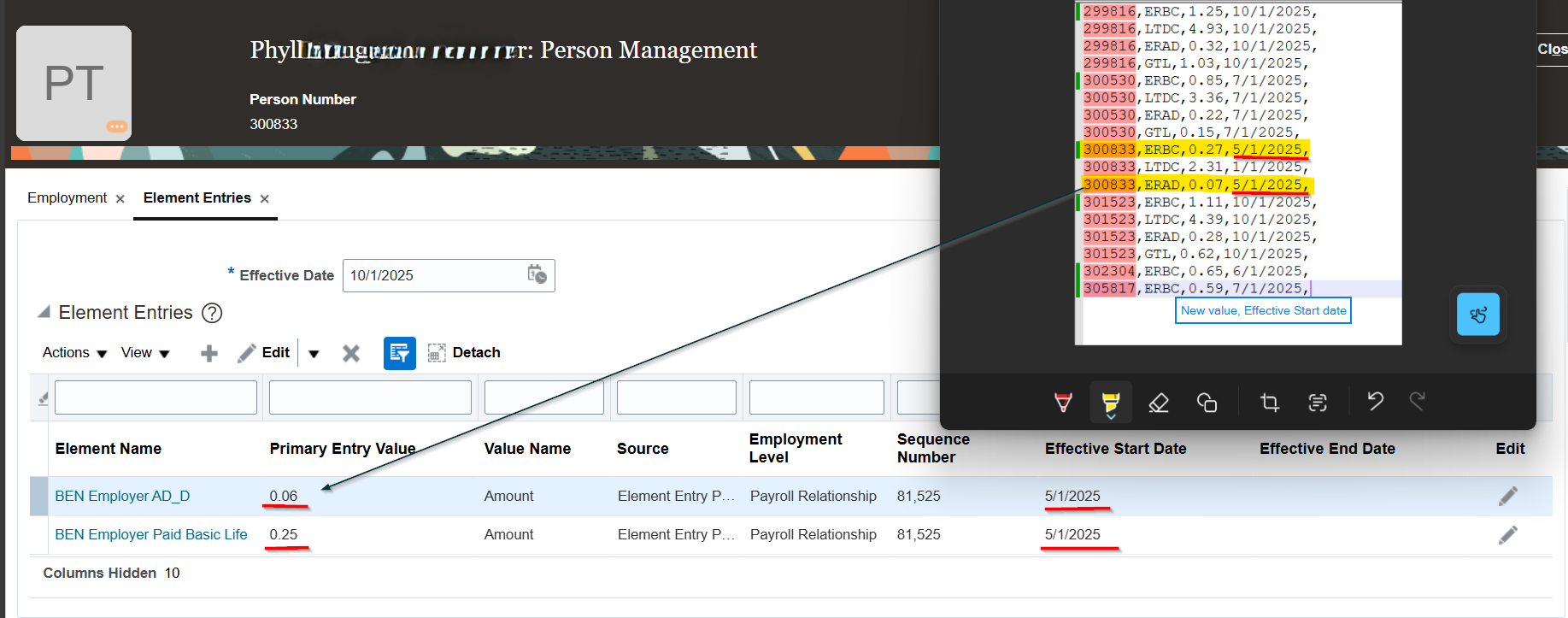Toggle the blue Query By Example icon
This screenshot has width=1568, height=618.
click(x=400, y=353)
